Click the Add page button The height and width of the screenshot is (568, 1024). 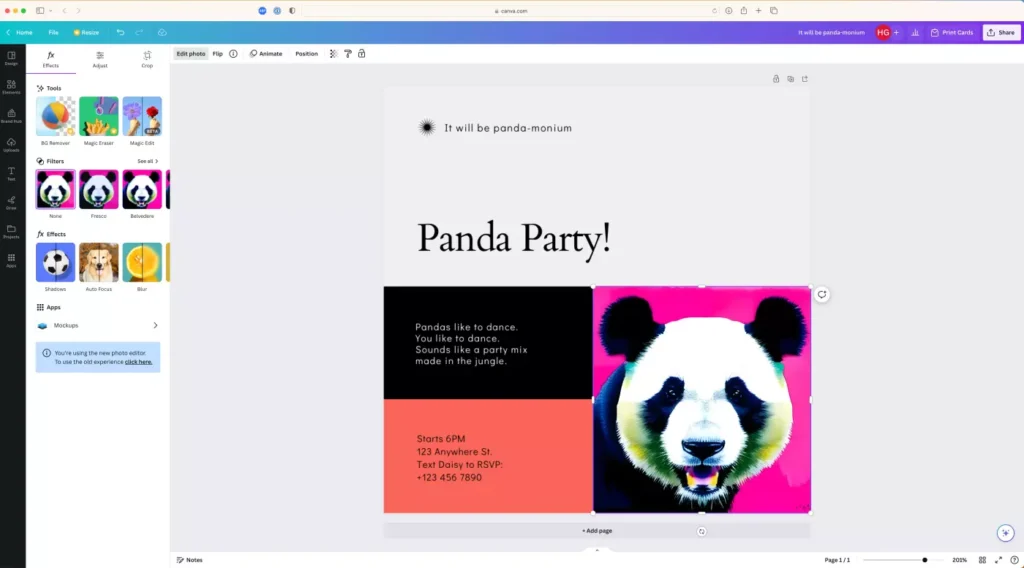pyautogui.click(x=597, y=531)
